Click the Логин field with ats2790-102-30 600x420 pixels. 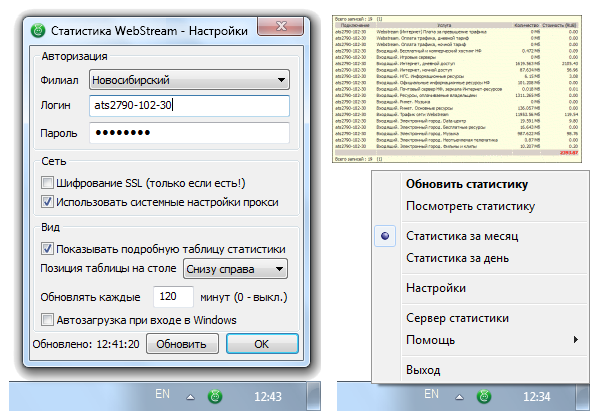click(x=189, y=105)
